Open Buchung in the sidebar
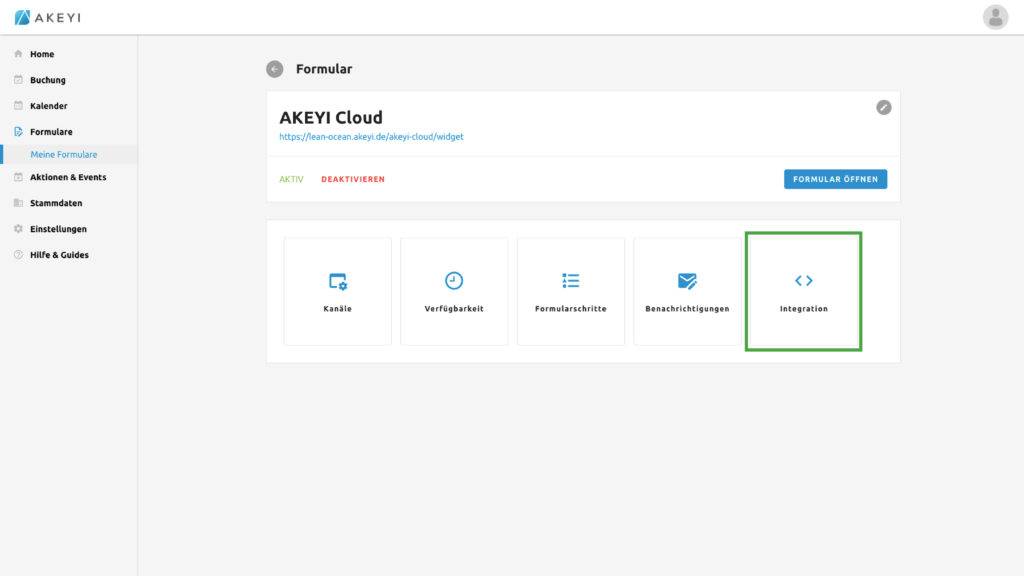The image size is (1024, 576). (47, 80)
